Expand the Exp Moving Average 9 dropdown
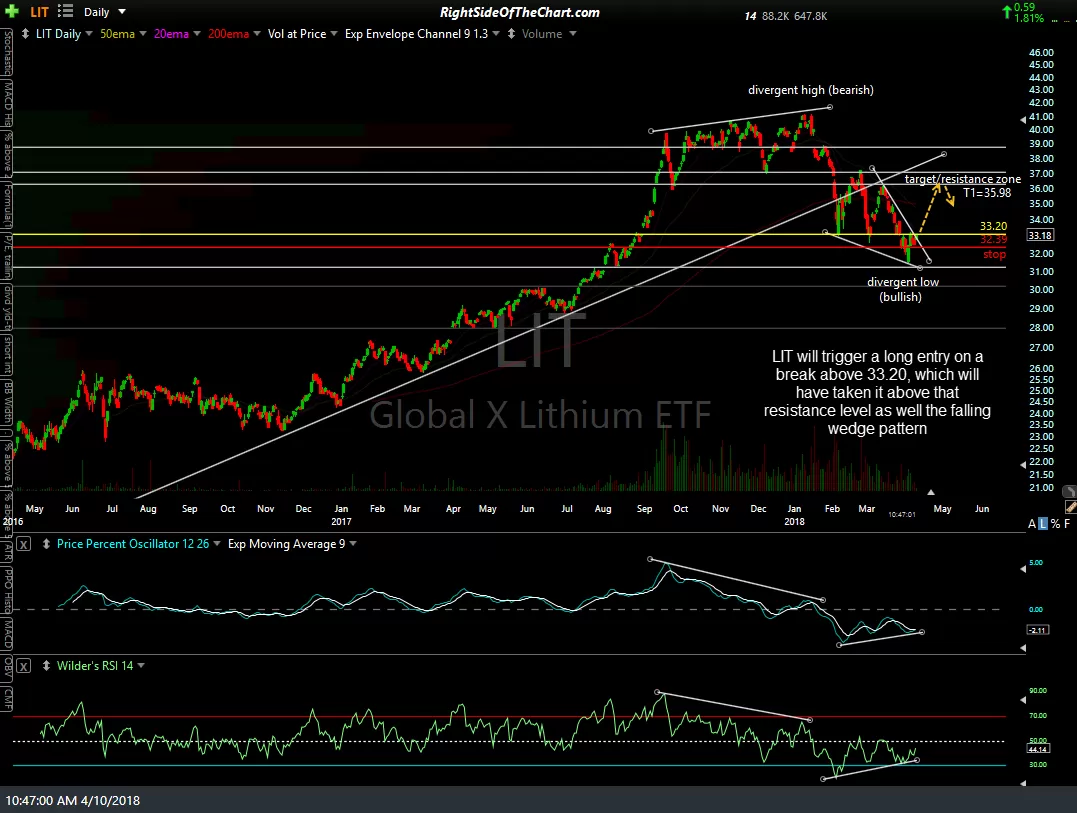The image size is (1077, 813). pyautogui.click(x=353, y=544)
